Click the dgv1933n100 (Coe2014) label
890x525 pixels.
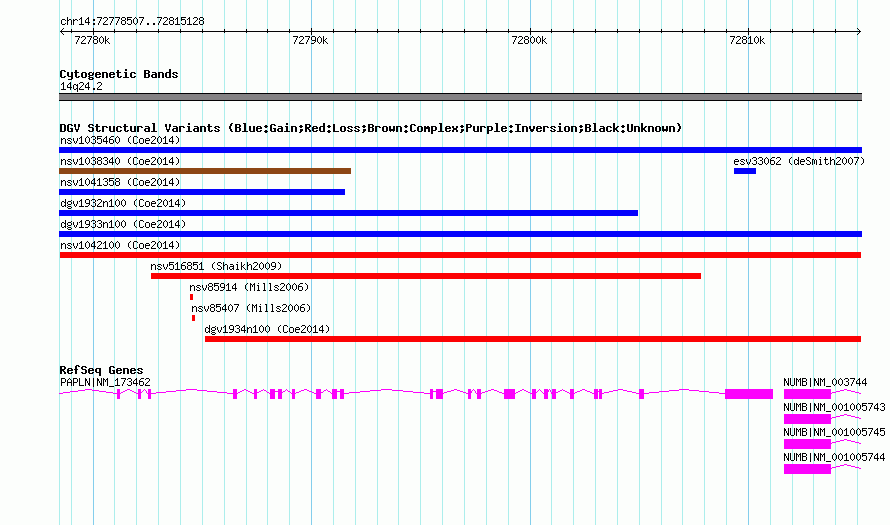coord(123,224)
